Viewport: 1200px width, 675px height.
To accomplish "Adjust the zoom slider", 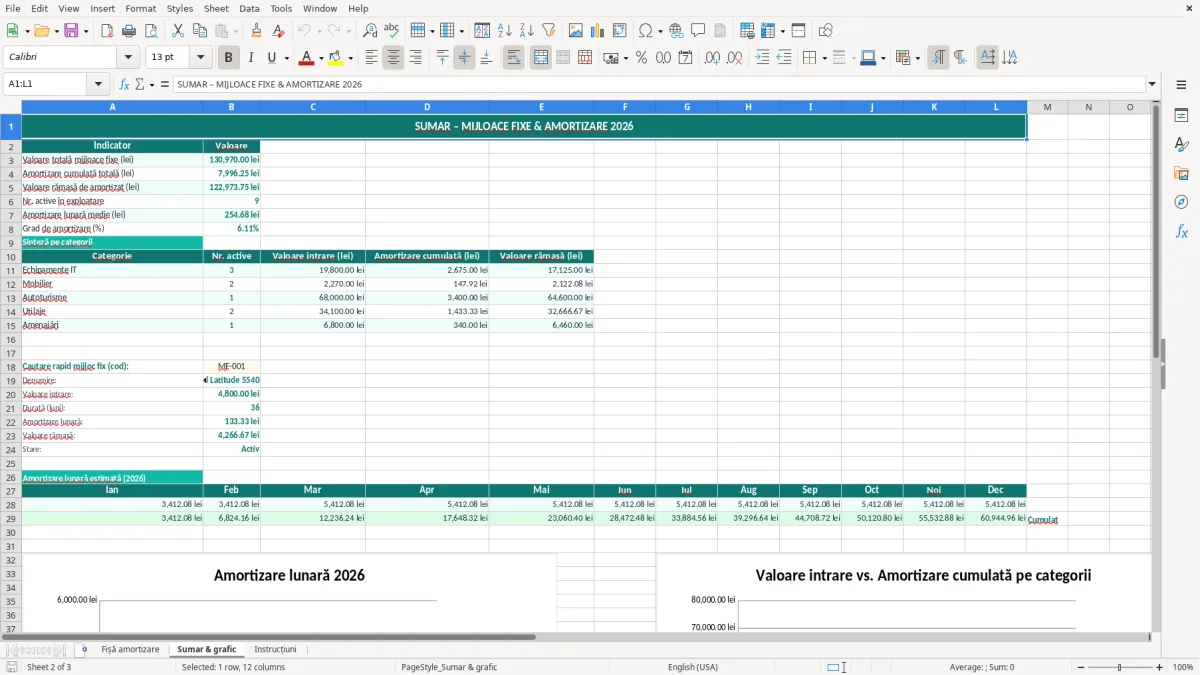I will coord(1120,667).
